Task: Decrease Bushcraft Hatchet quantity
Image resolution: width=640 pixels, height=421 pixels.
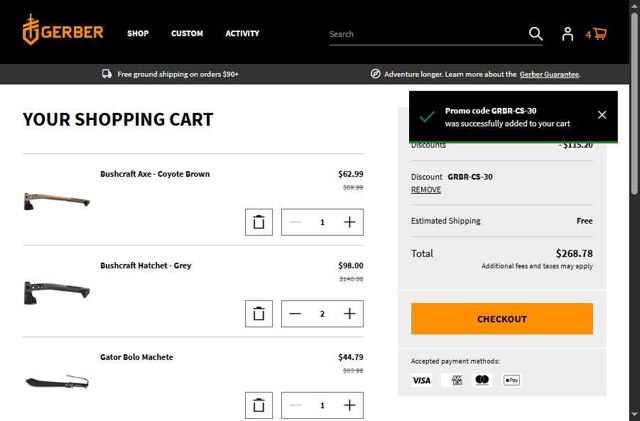Action: [295, 314]
